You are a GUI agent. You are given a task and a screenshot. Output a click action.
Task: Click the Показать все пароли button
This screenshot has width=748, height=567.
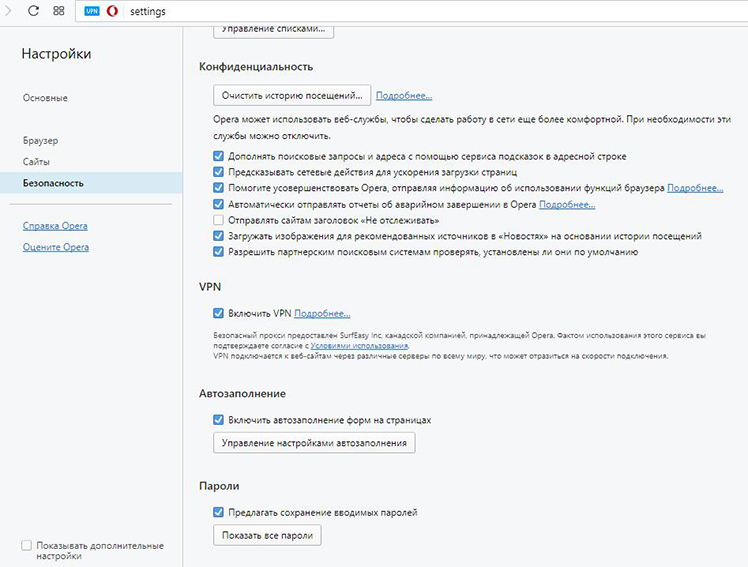(x=267, y=536)
